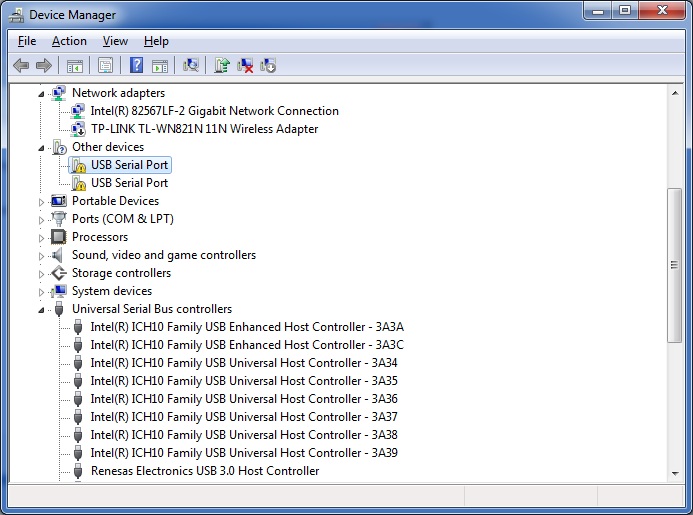
Task: Click the Network adapters category icon
Action: [58, 93]
